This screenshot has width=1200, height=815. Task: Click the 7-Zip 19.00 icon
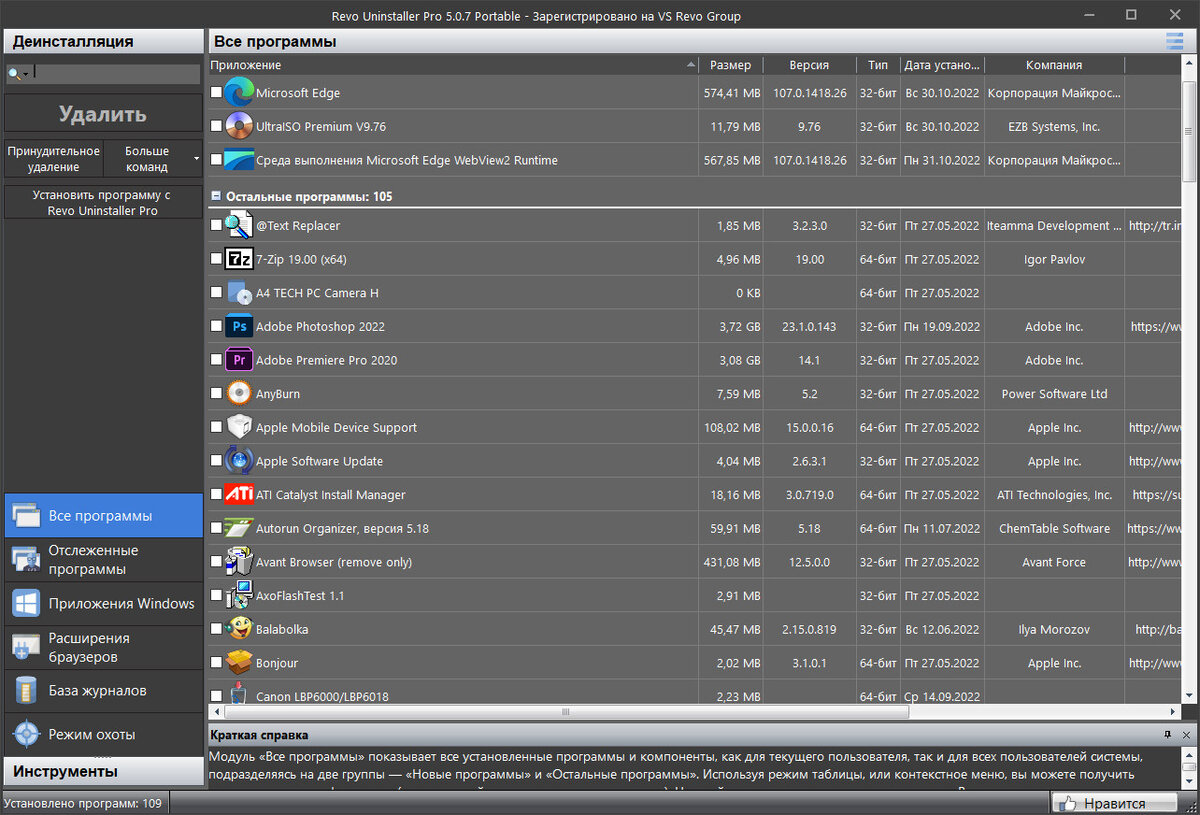[239, 259]
